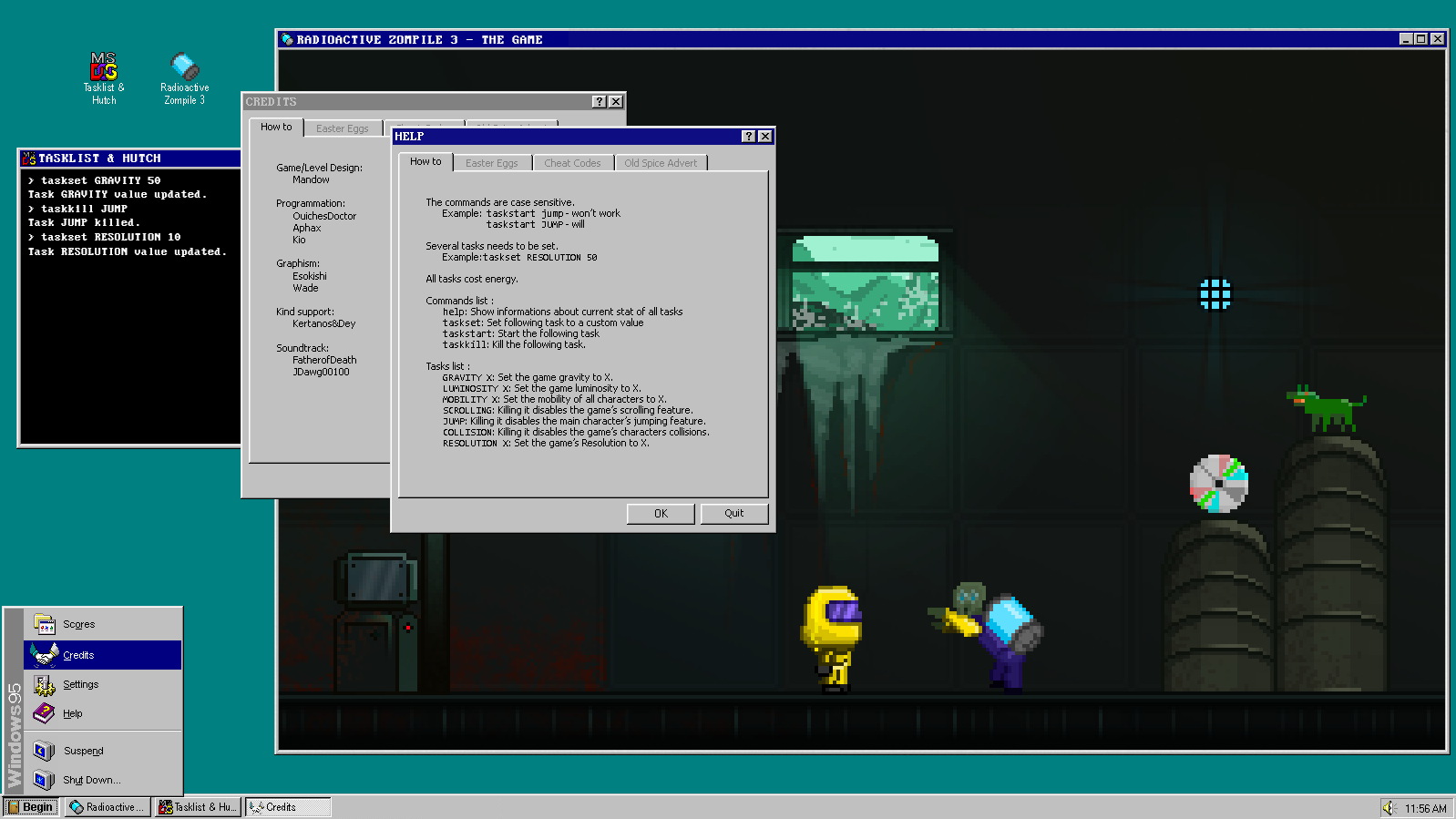Open Settings from the Begin menu
The height and width of the screenshot is (819, 1456).
(102, 684)
